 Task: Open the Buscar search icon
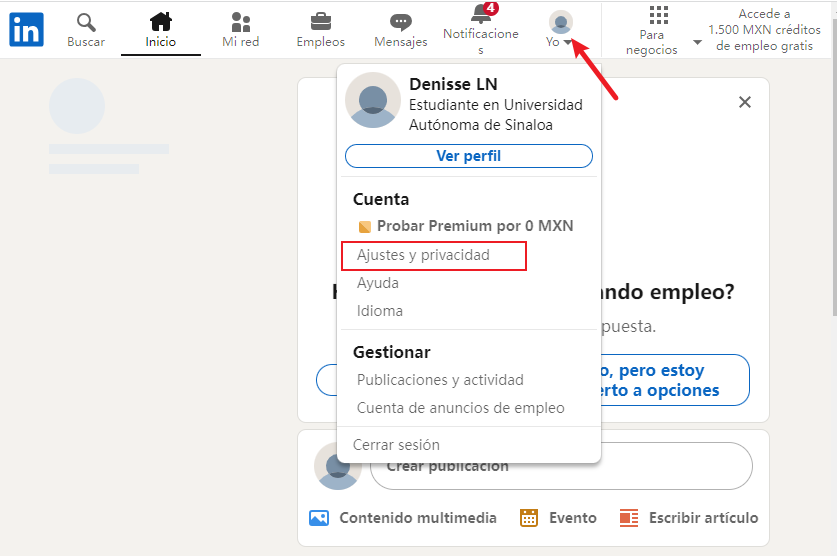point(86,22)
